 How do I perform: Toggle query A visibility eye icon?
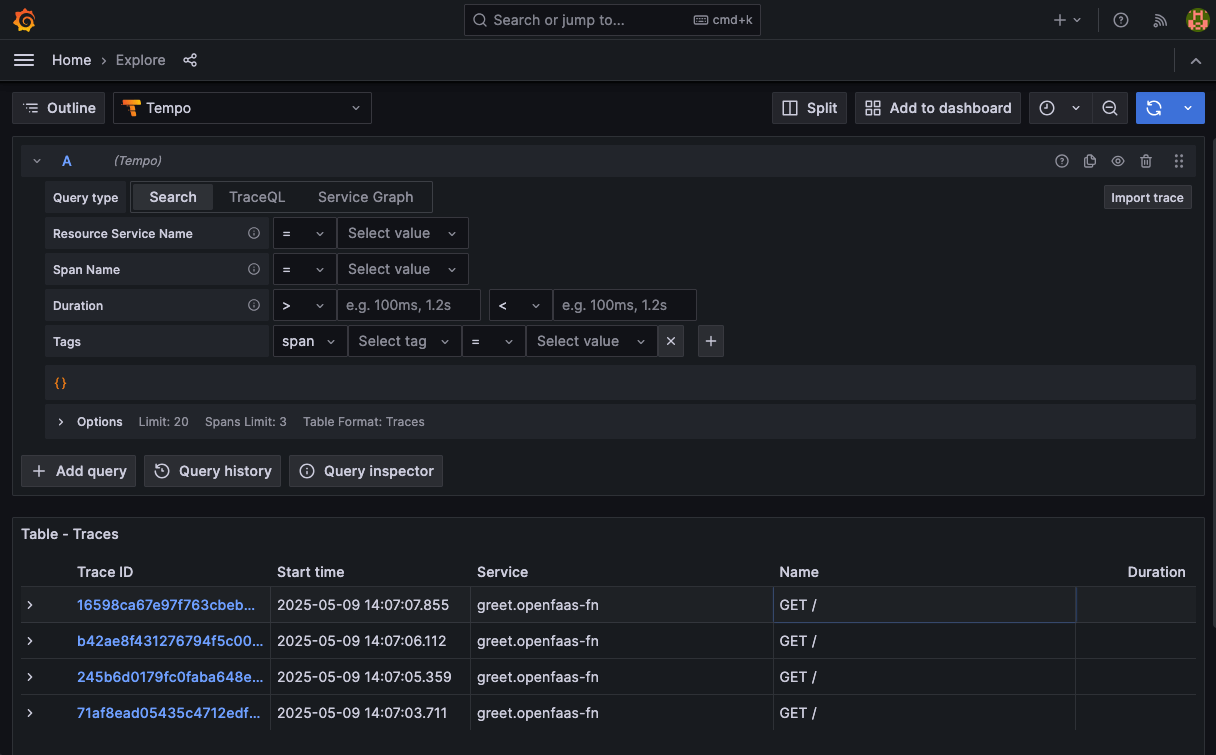tap(1118, 161)
